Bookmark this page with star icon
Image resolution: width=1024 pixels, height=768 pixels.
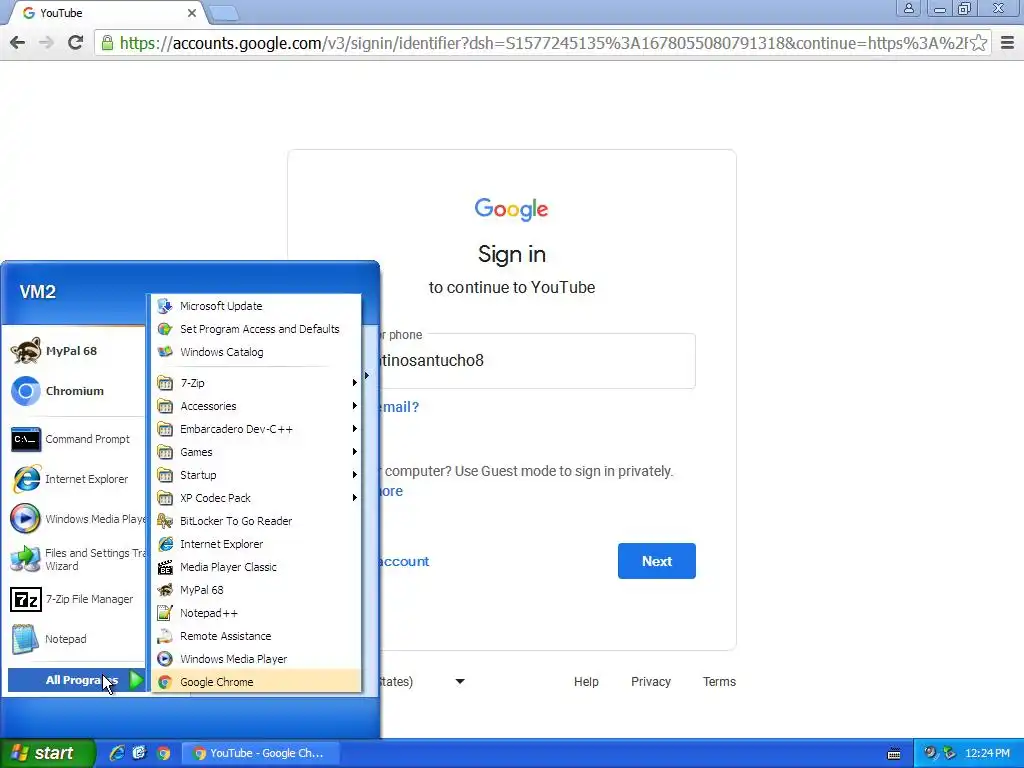pos(978,43)
